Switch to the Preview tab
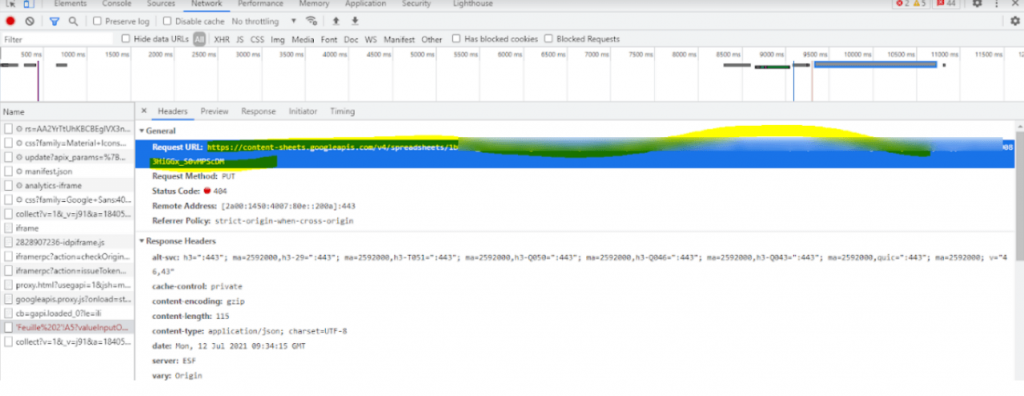Image resolution: width=1024 pixels, height=396 pixels. [214, 112]
